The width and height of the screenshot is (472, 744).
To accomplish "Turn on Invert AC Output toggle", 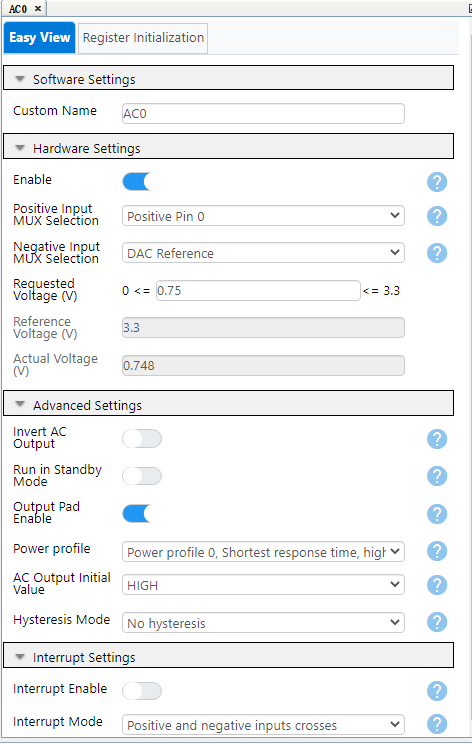I will tap(142, 439).
